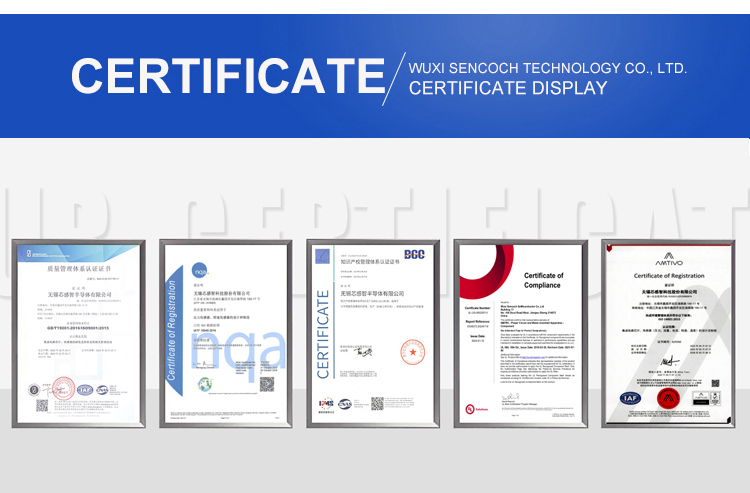The height and width of the screenshot is (493, 750).
Task: Click the 'CERTIFICATE DISPLAY' subtitle
Action: (508, 88)
